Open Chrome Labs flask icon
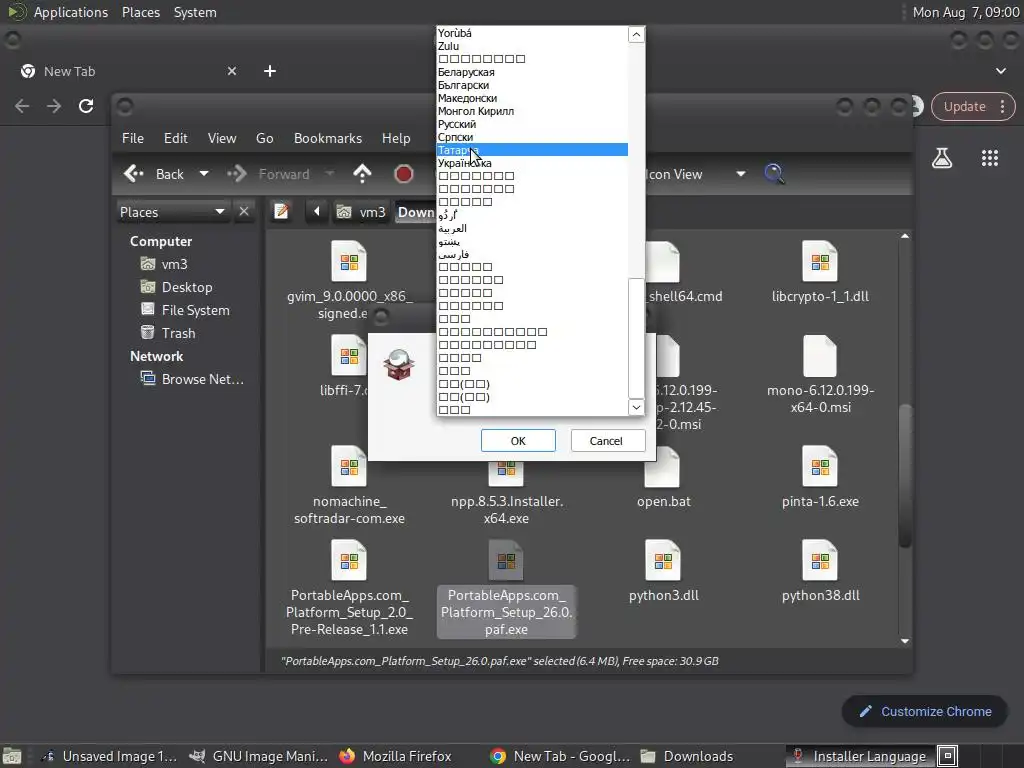The height and width of the screenshot is (768, 1024). click(942, 158)
